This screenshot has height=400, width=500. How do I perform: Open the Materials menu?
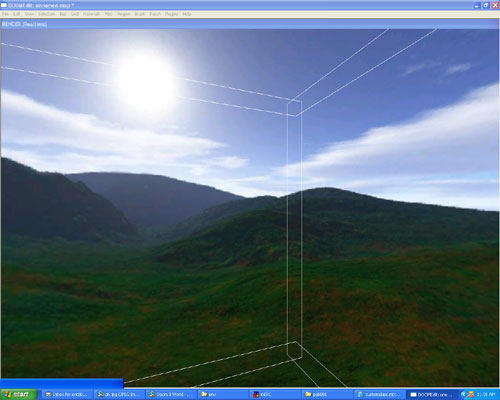click(x=91, y=14)
